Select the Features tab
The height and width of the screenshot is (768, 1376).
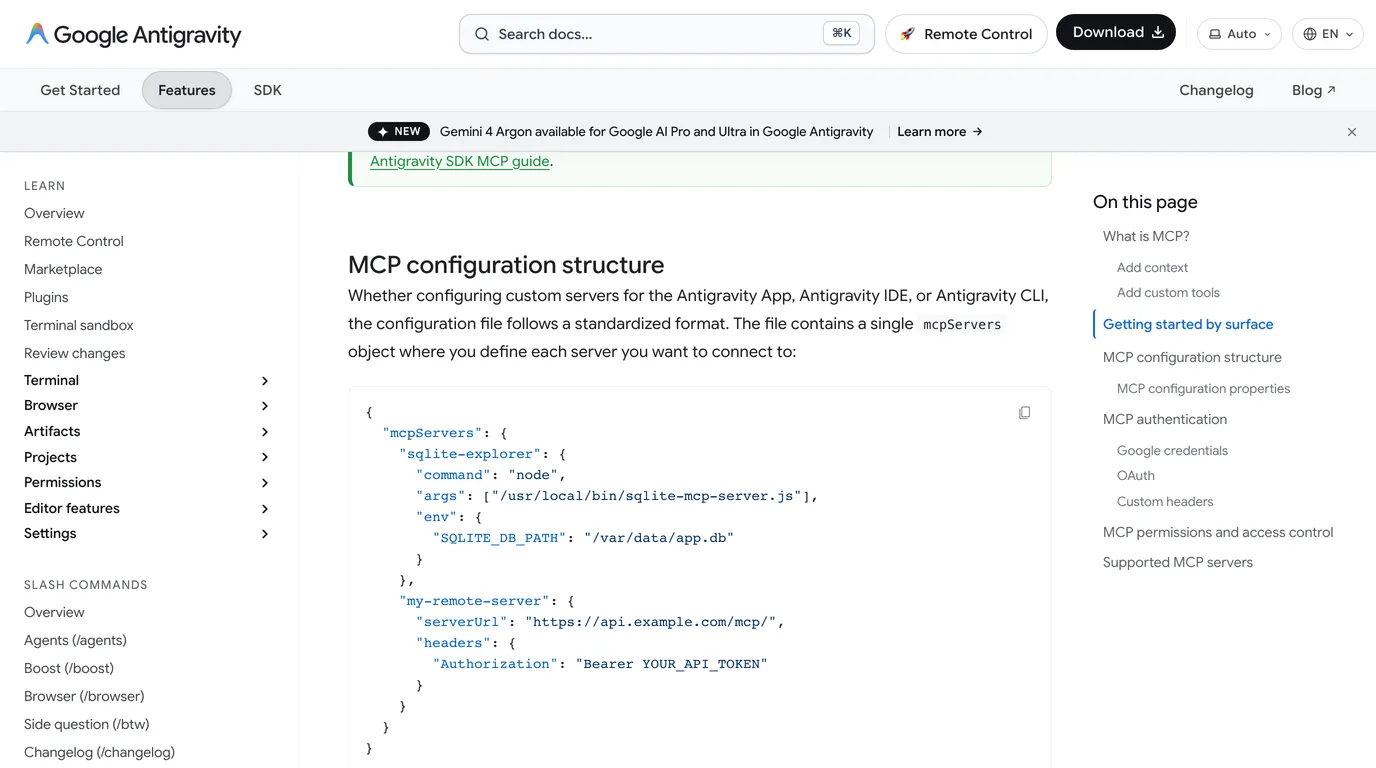click(187, 90)
